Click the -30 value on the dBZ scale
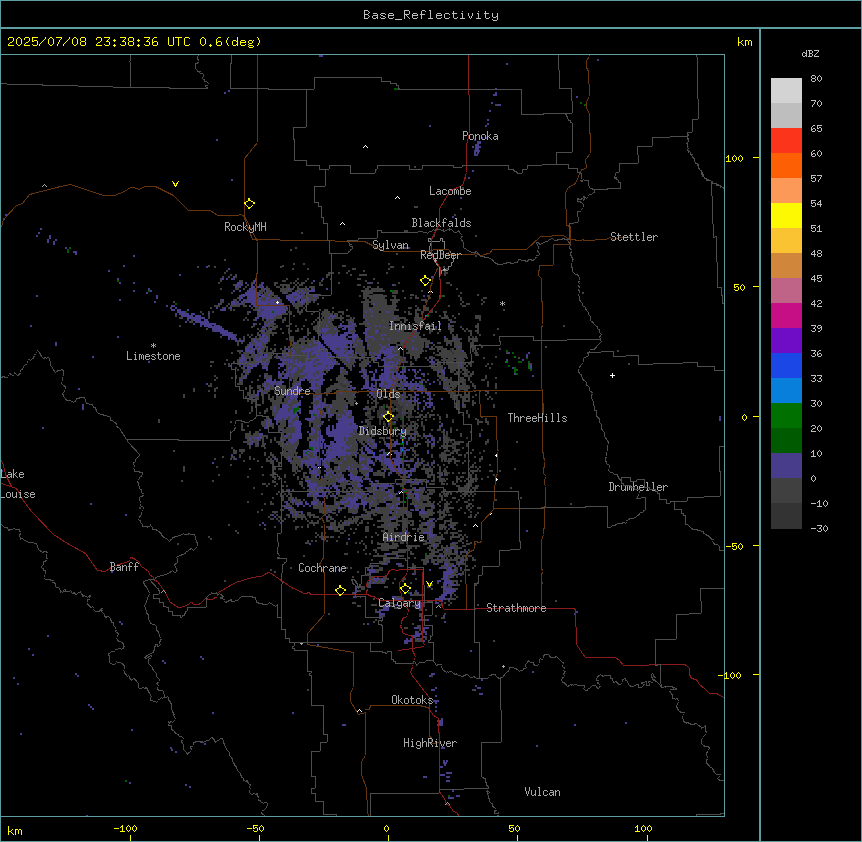The width and height of the screenshot is (862, 842). [x=819, y=528]
